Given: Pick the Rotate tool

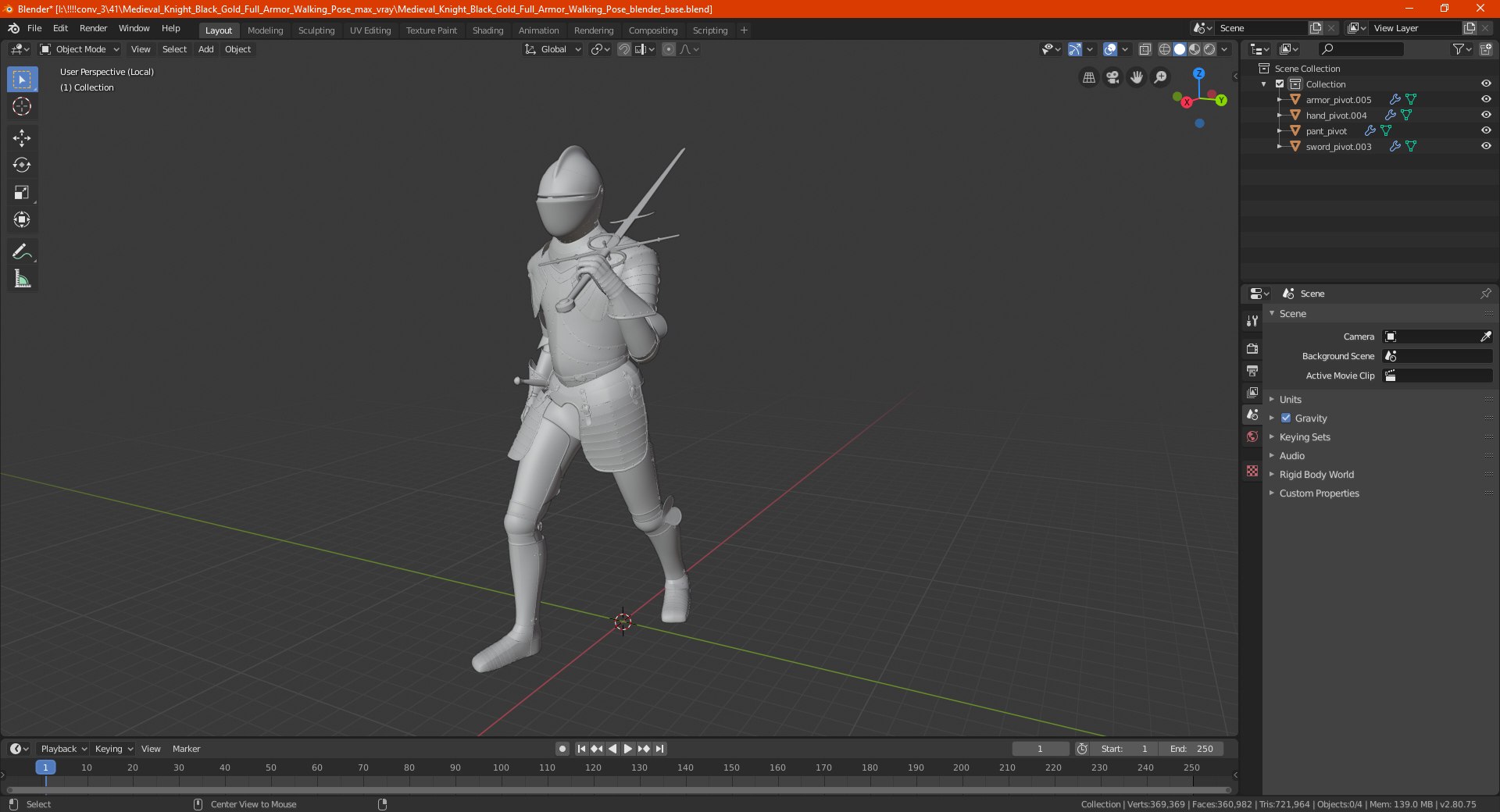Looking at the screenshot, I should (22, 166).
